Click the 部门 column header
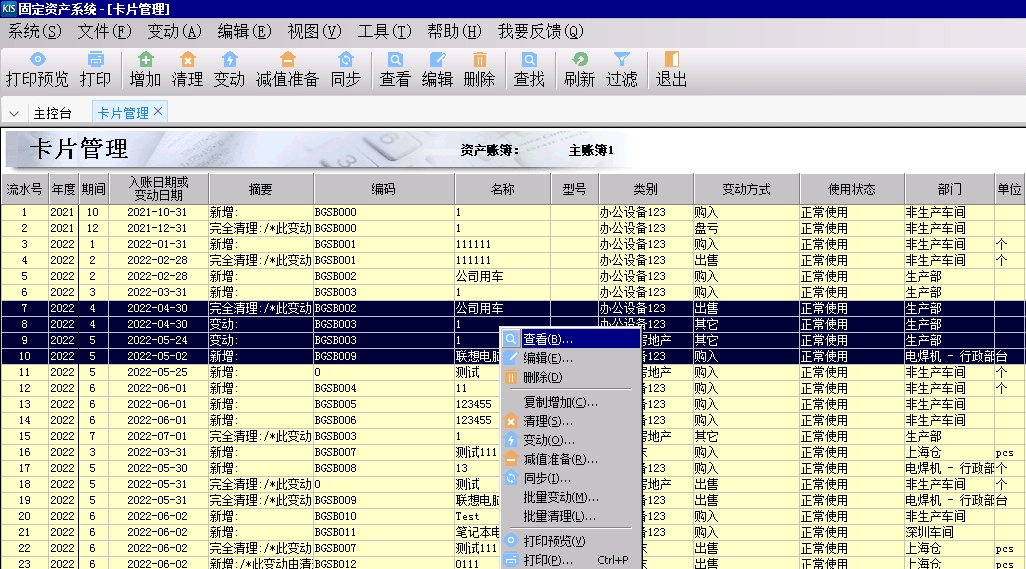 949,189
